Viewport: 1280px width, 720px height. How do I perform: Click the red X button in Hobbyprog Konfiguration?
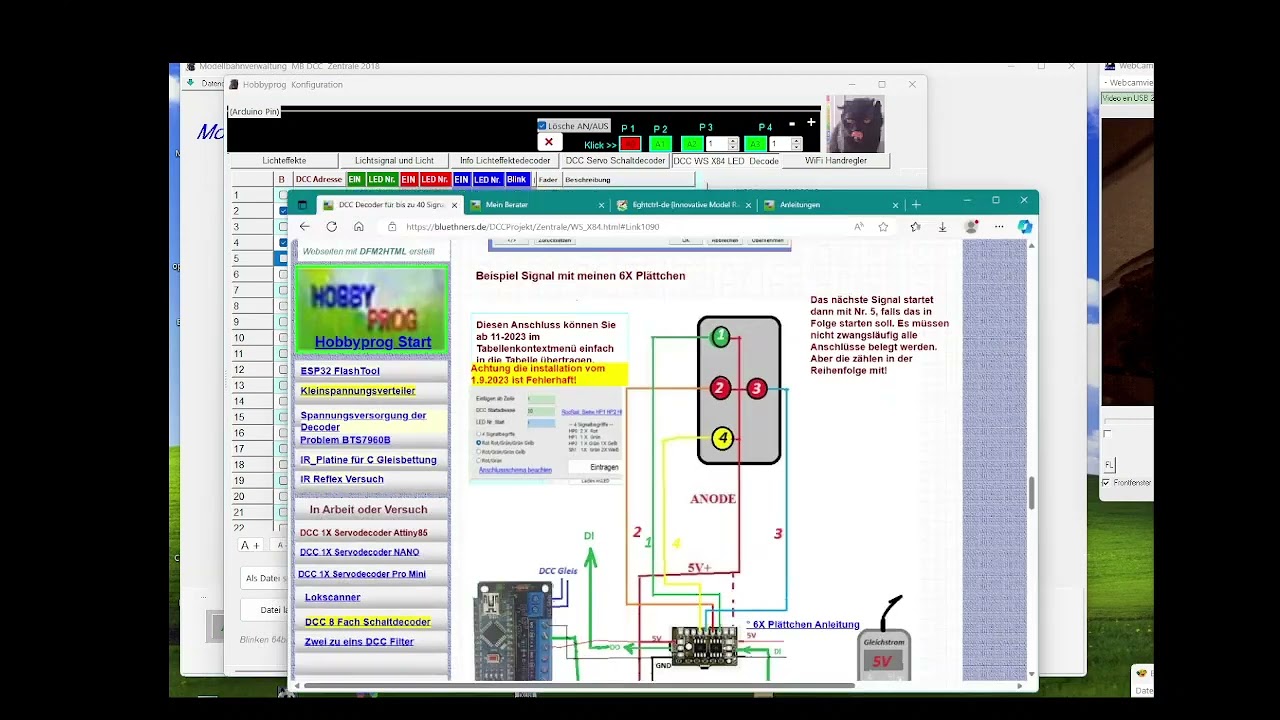[x=548, y=142]
